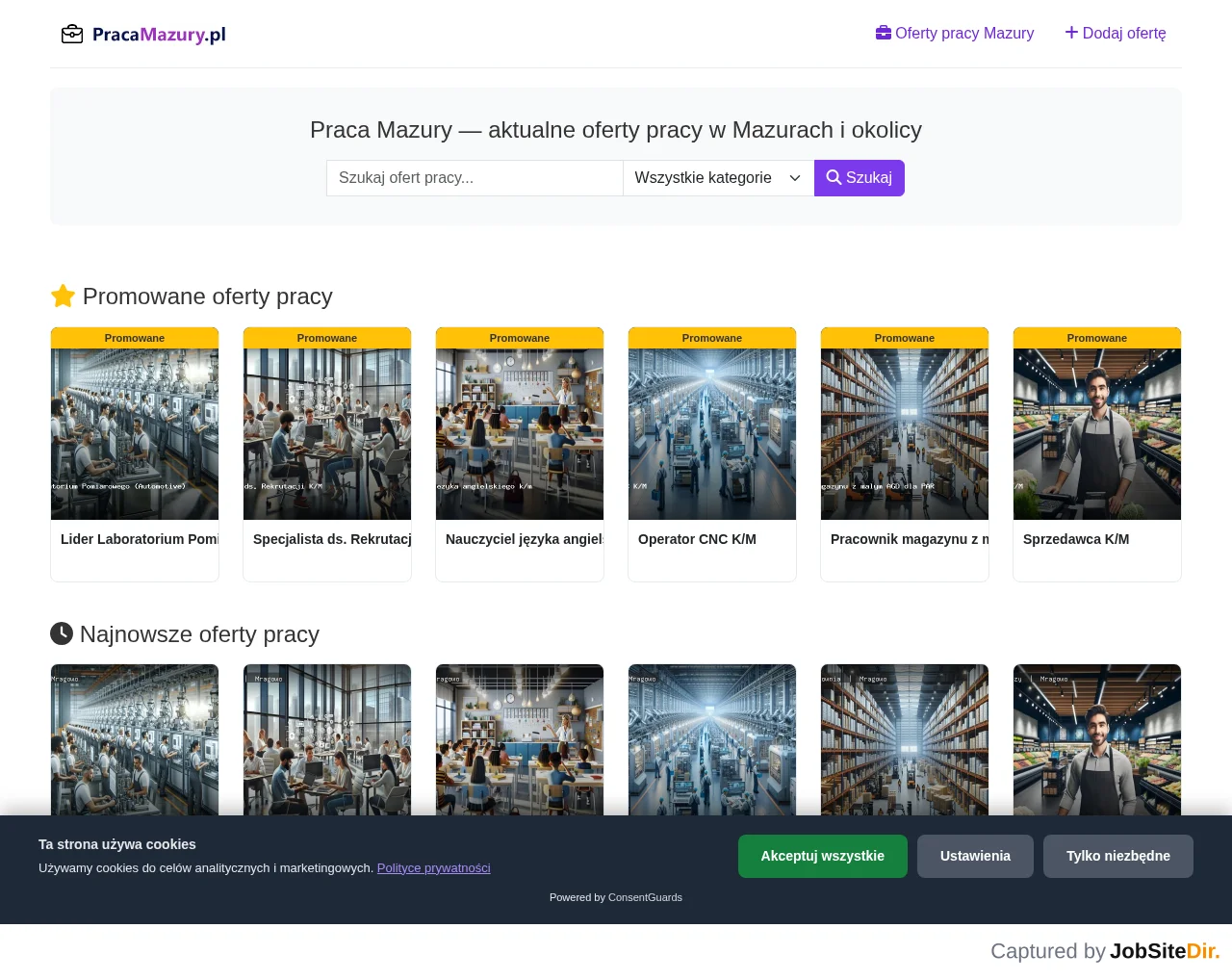Click the Pracownik magazynu z title text
Viewport: 1232px width, 980px height.
point(910,539)
